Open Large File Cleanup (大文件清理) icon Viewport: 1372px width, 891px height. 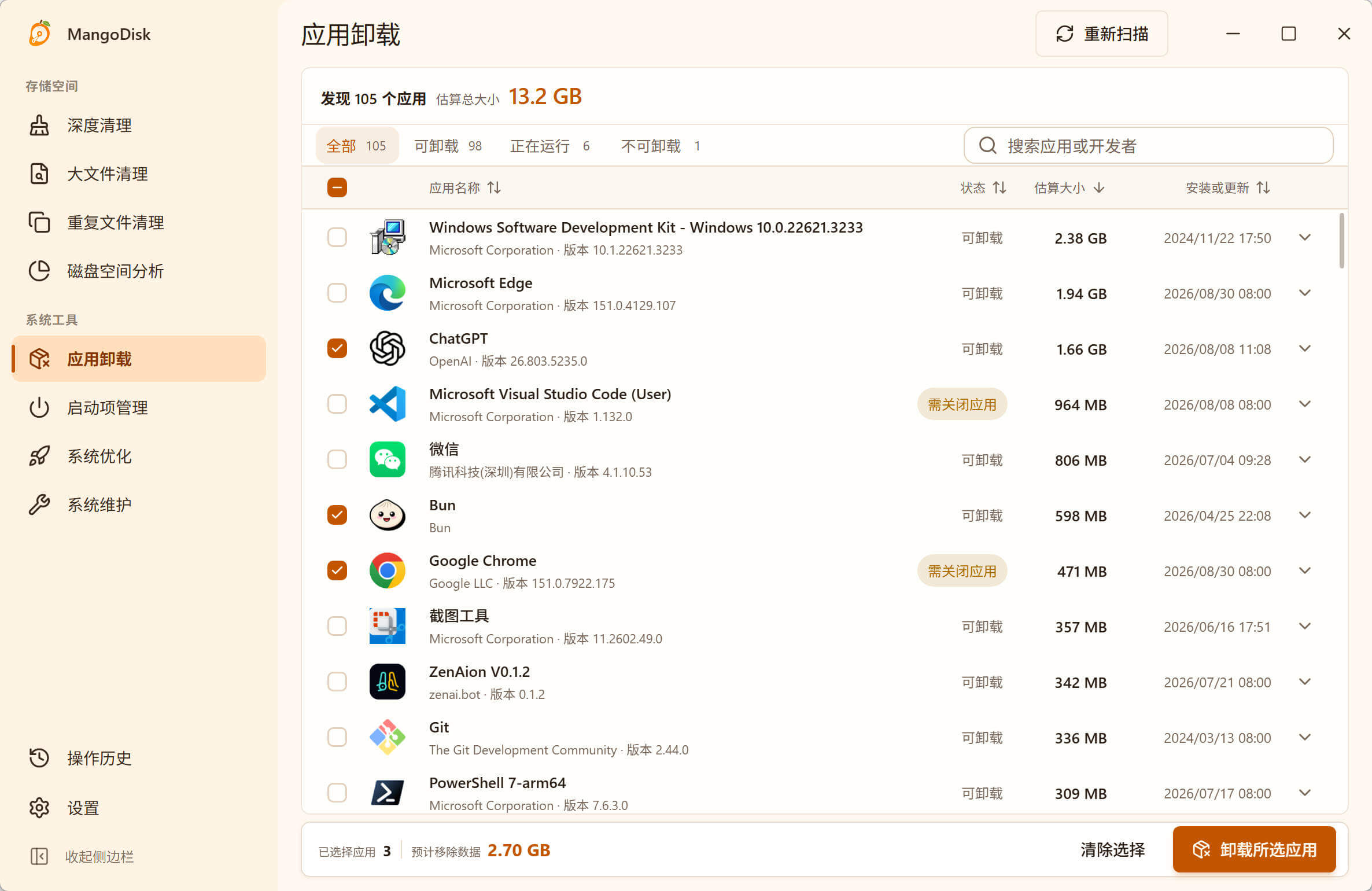point(39,174)
